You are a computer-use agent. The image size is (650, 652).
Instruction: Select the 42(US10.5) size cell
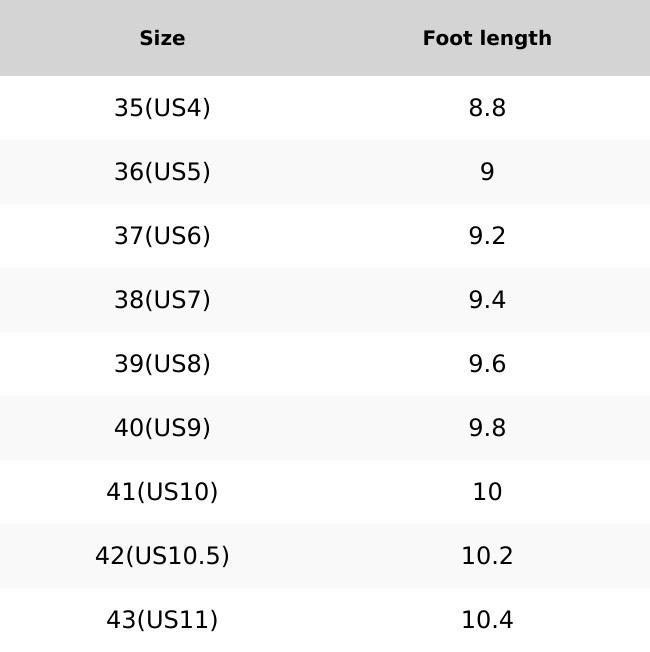162,556
